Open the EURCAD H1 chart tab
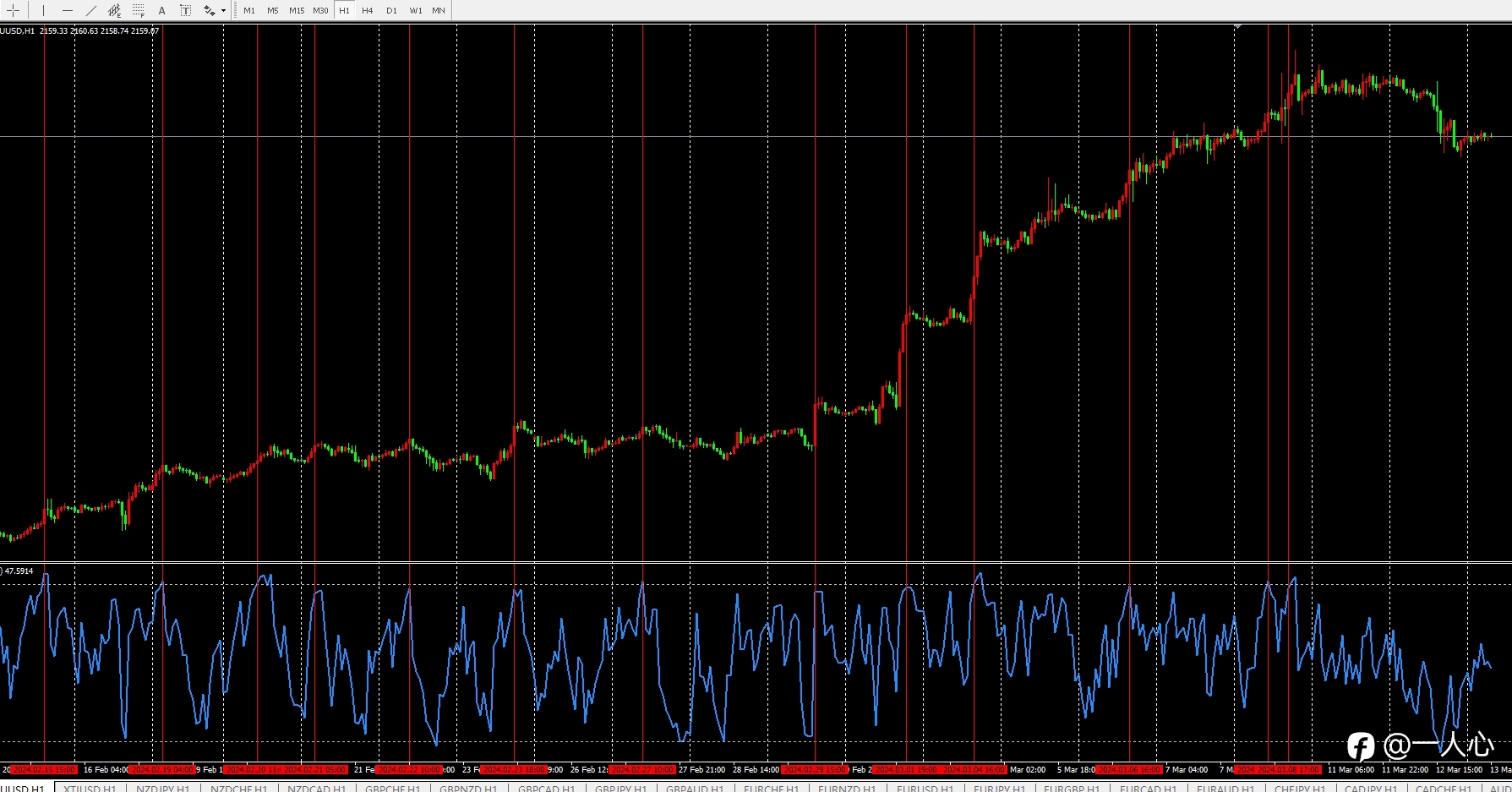The image size is (1512, 792). (x=1148, y=788)
